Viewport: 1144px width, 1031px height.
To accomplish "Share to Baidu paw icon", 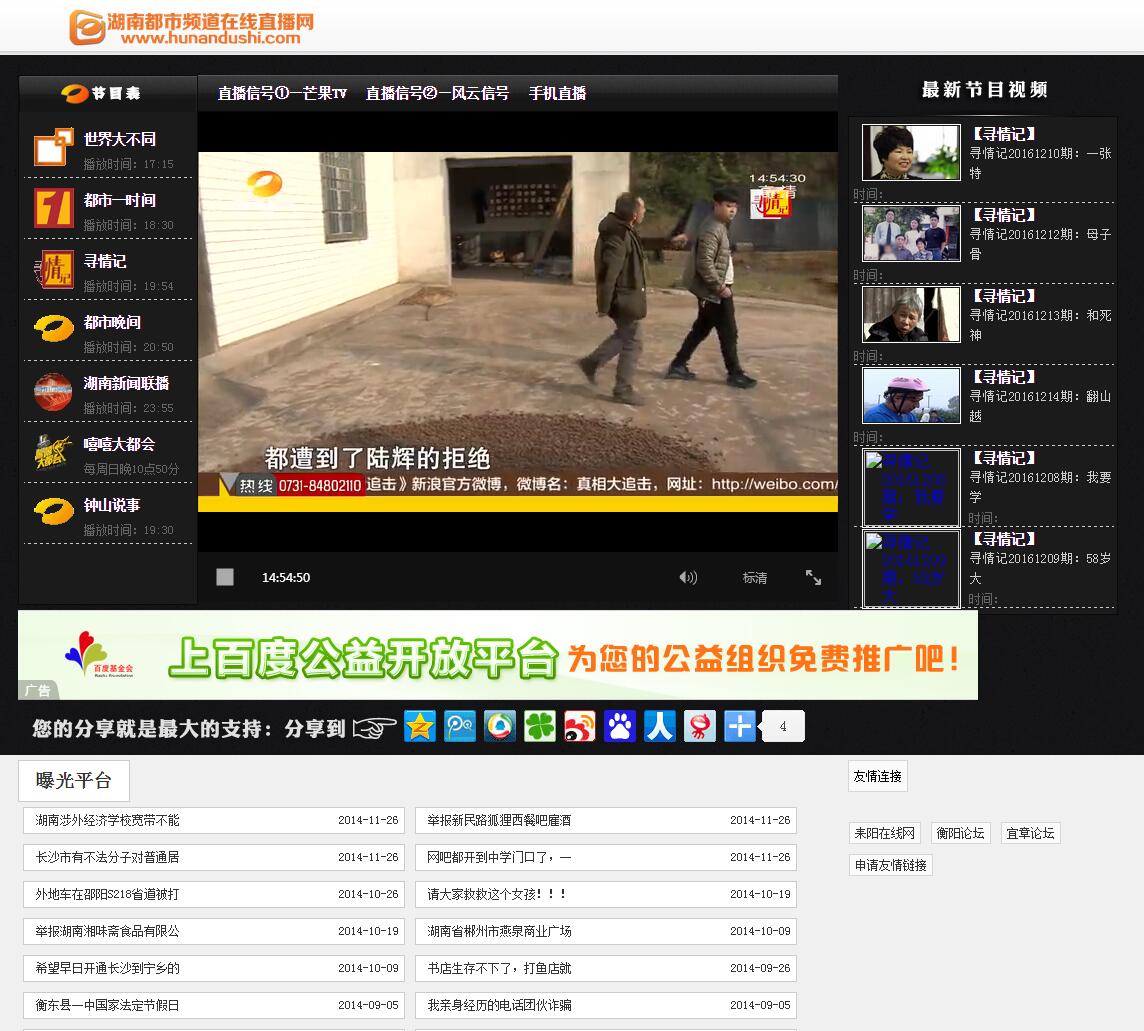I will (x=620, y=726).
